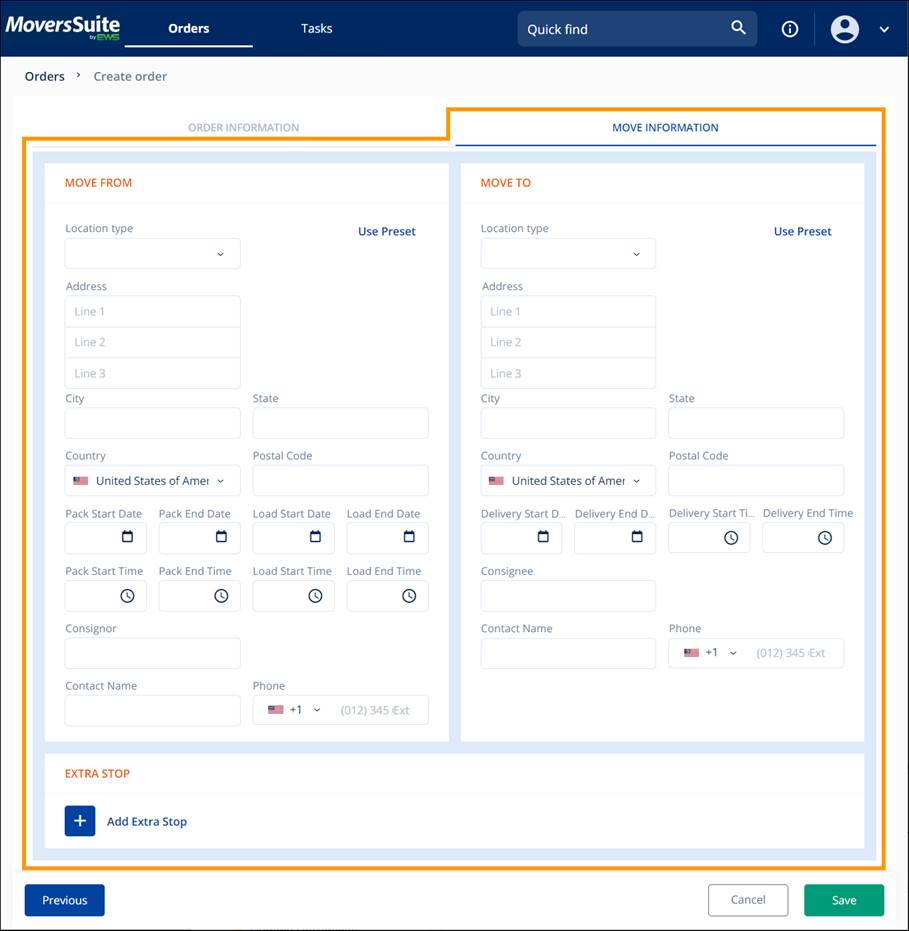
Task: Click the US flag on Move From phone field
Action: pyautogui.click(x=273, y=709)
